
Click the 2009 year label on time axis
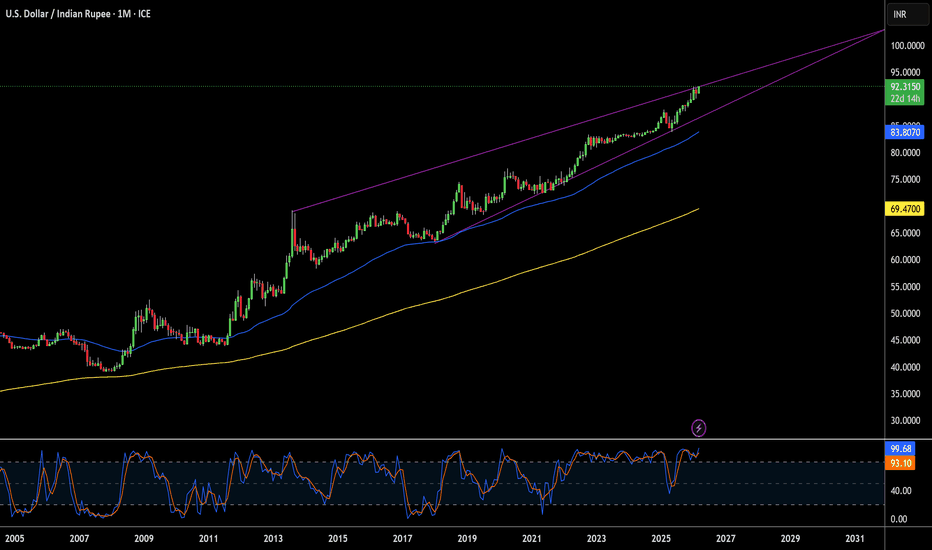coord(144,539)
